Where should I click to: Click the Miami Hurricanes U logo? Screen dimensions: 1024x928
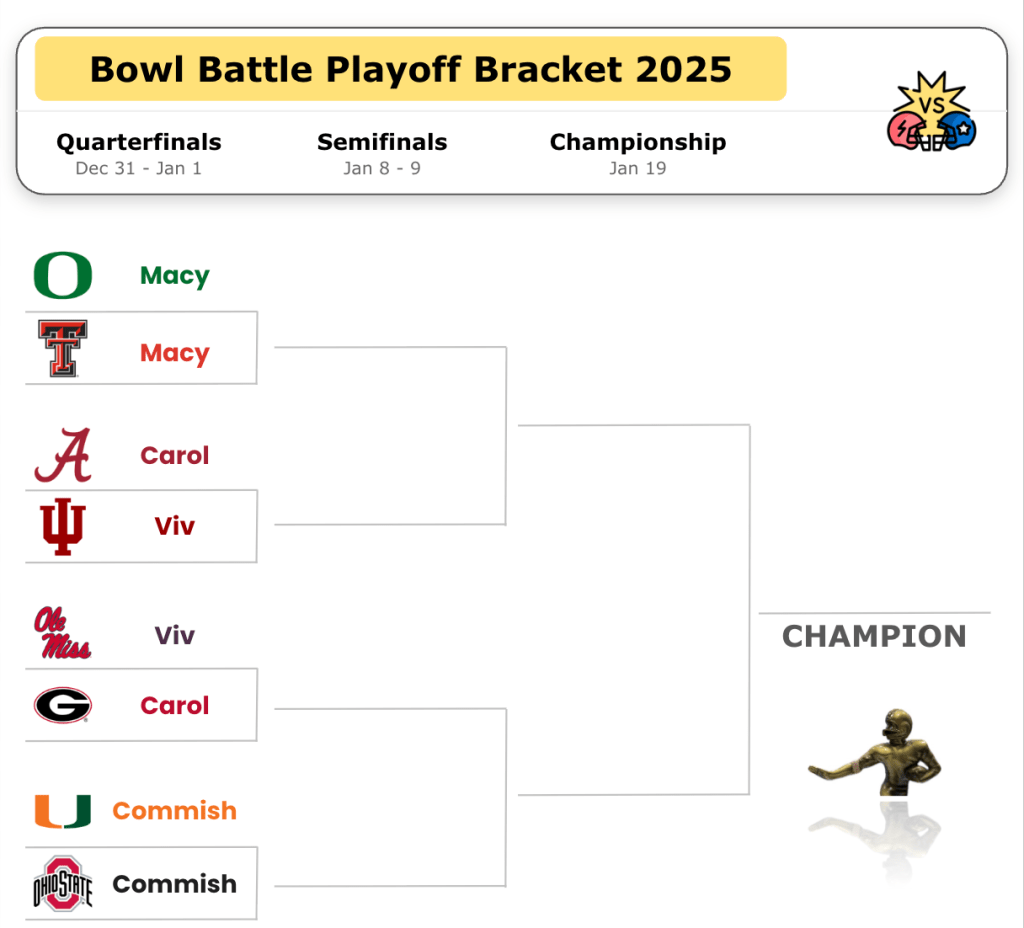click(62, 811)
